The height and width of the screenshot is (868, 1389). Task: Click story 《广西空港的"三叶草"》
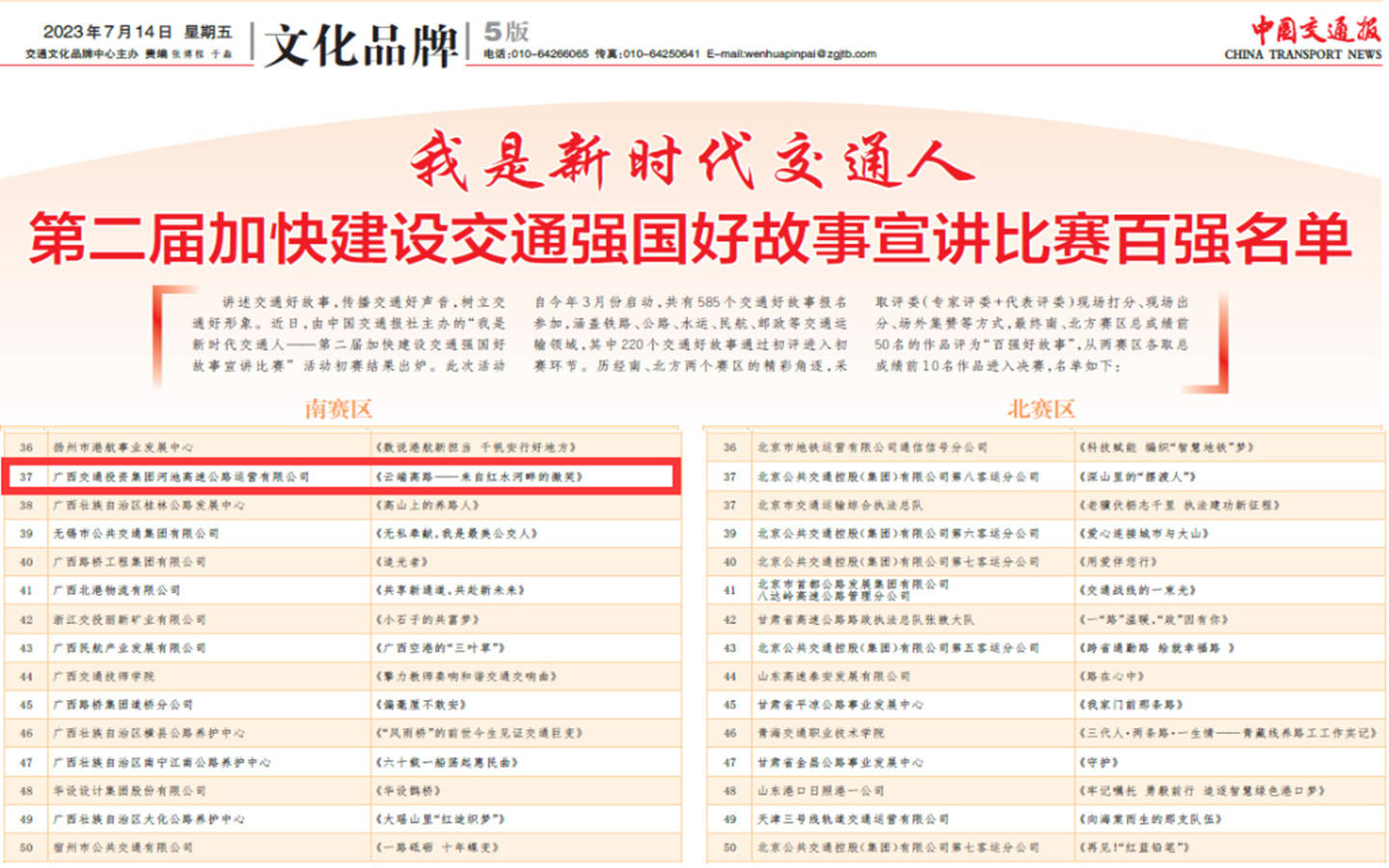tap(440, 648)
